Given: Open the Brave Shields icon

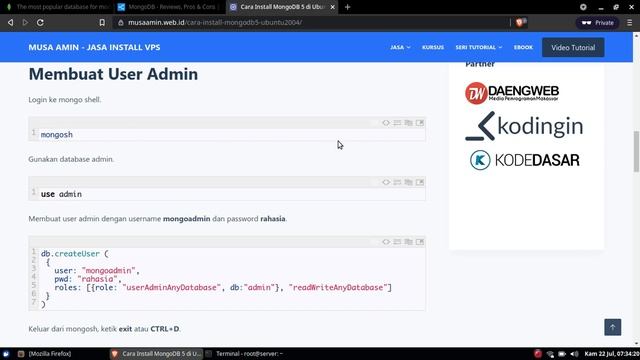Looking at the screenshot, I should tap(520, 22).
